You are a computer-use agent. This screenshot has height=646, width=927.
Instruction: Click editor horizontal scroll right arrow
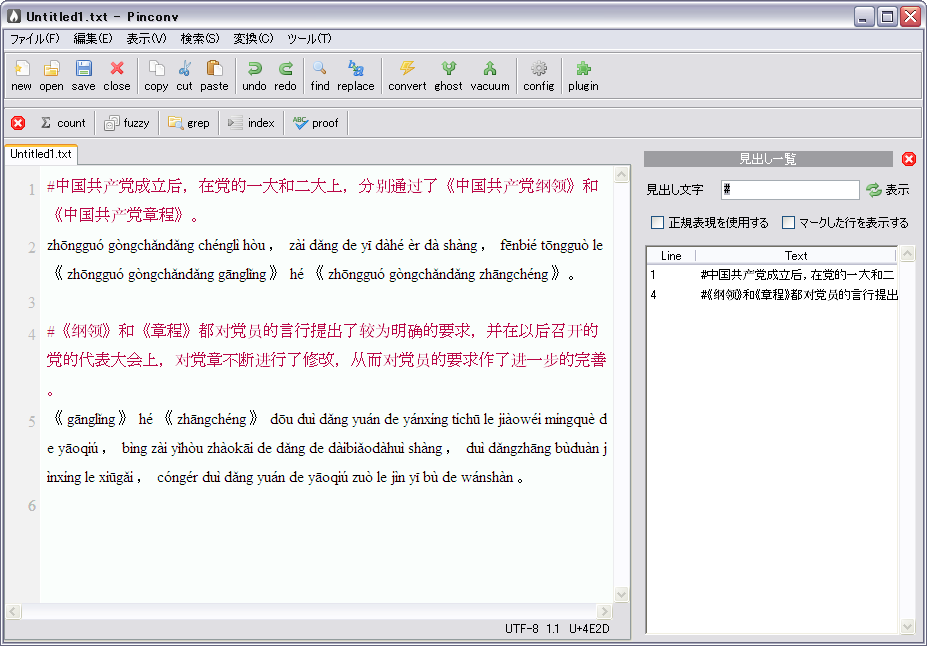[x=604, y=611]
